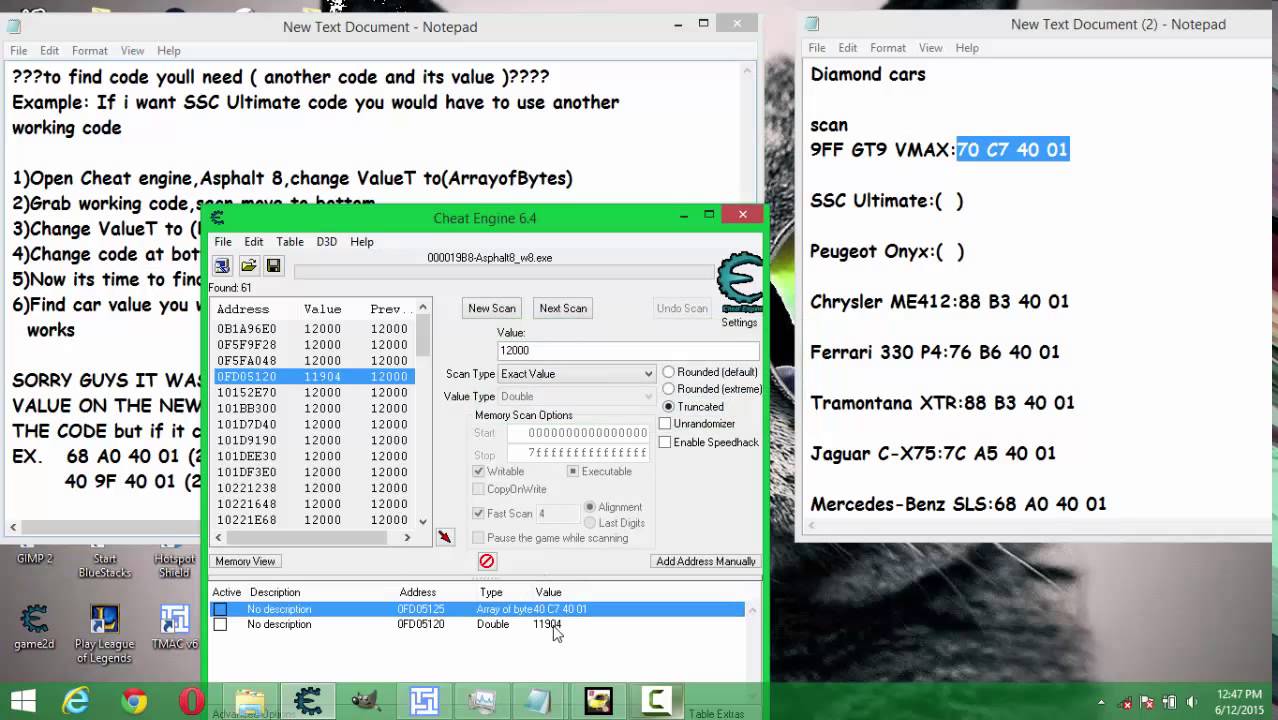The image size is (1278, 720).
Task: Open the process list icon in Cheat Engine
Action: [x=222, y=266]
